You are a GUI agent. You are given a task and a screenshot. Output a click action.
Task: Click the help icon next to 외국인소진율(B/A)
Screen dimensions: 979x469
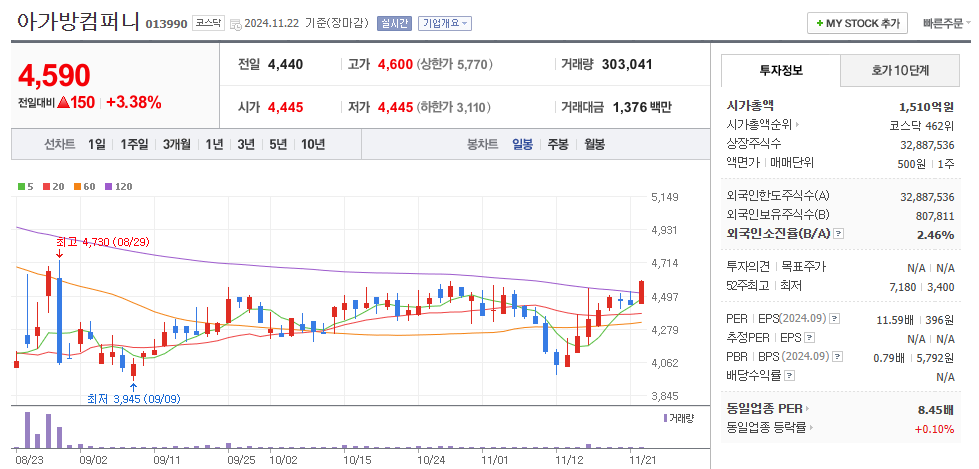point(839,234)
